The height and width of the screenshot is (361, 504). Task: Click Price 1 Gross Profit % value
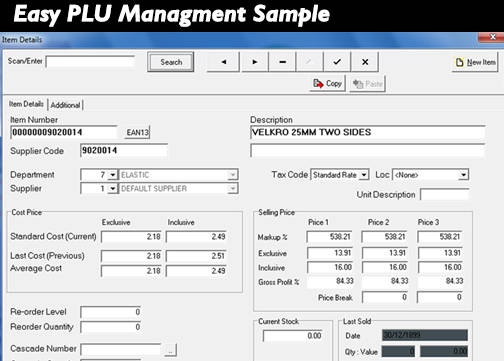click(330, 281)
